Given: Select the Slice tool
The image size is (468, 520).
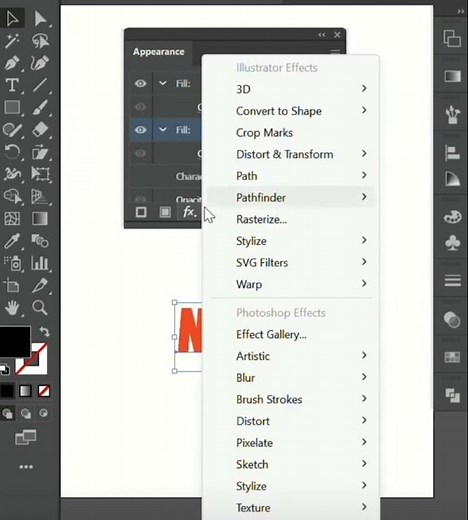Looking at the screenshot, I should [40, 286].
